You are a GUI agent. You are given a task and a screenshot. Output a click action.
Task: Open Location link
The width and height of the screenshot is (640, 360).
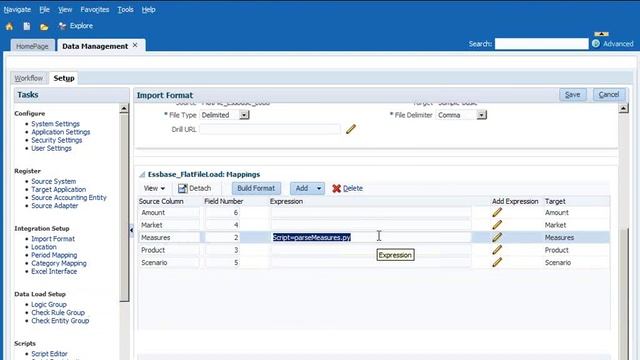click(x=44, y=247)
